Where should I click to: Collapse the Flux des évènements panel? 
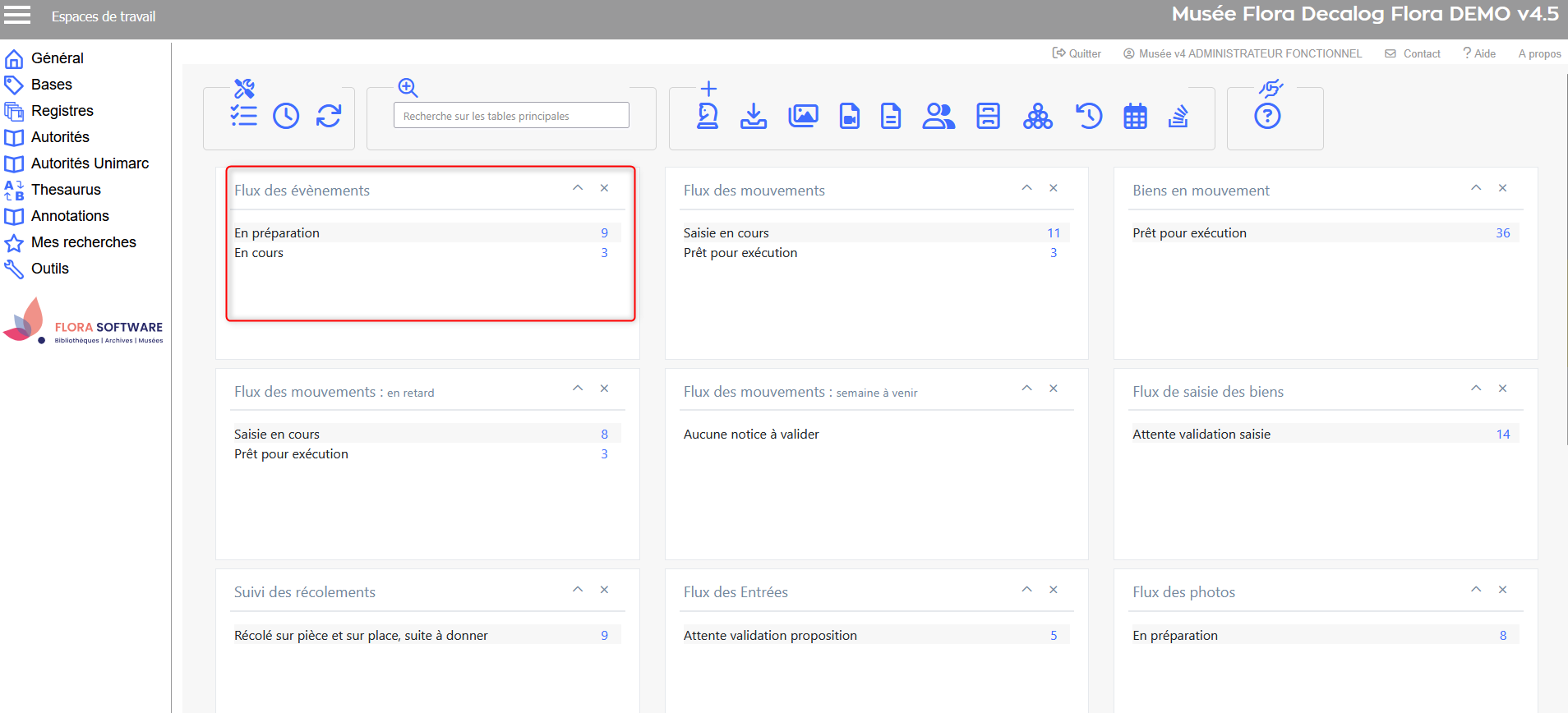(x=578, y=188)
